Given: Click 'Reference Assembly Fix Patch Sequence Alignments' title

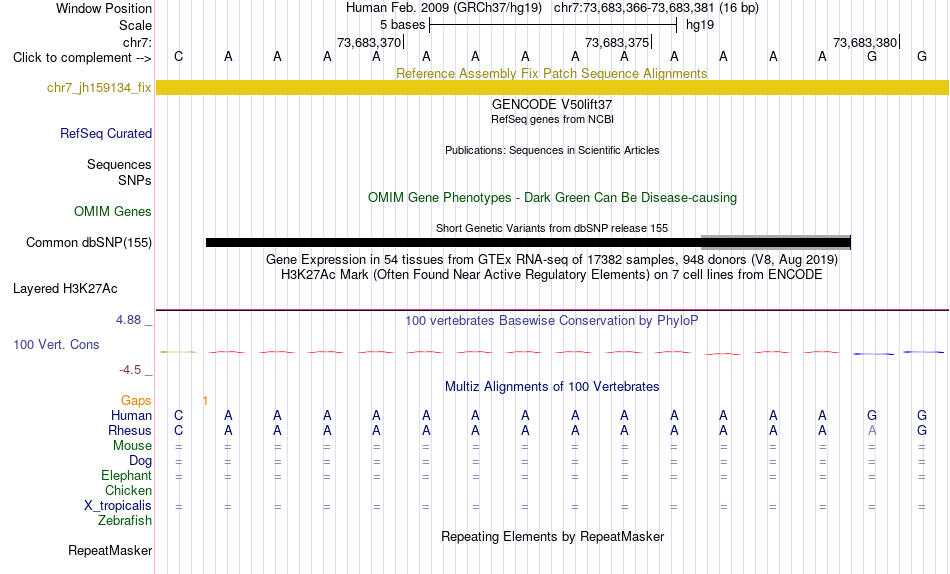Looking at the screenshot, I should pos(551,73).
